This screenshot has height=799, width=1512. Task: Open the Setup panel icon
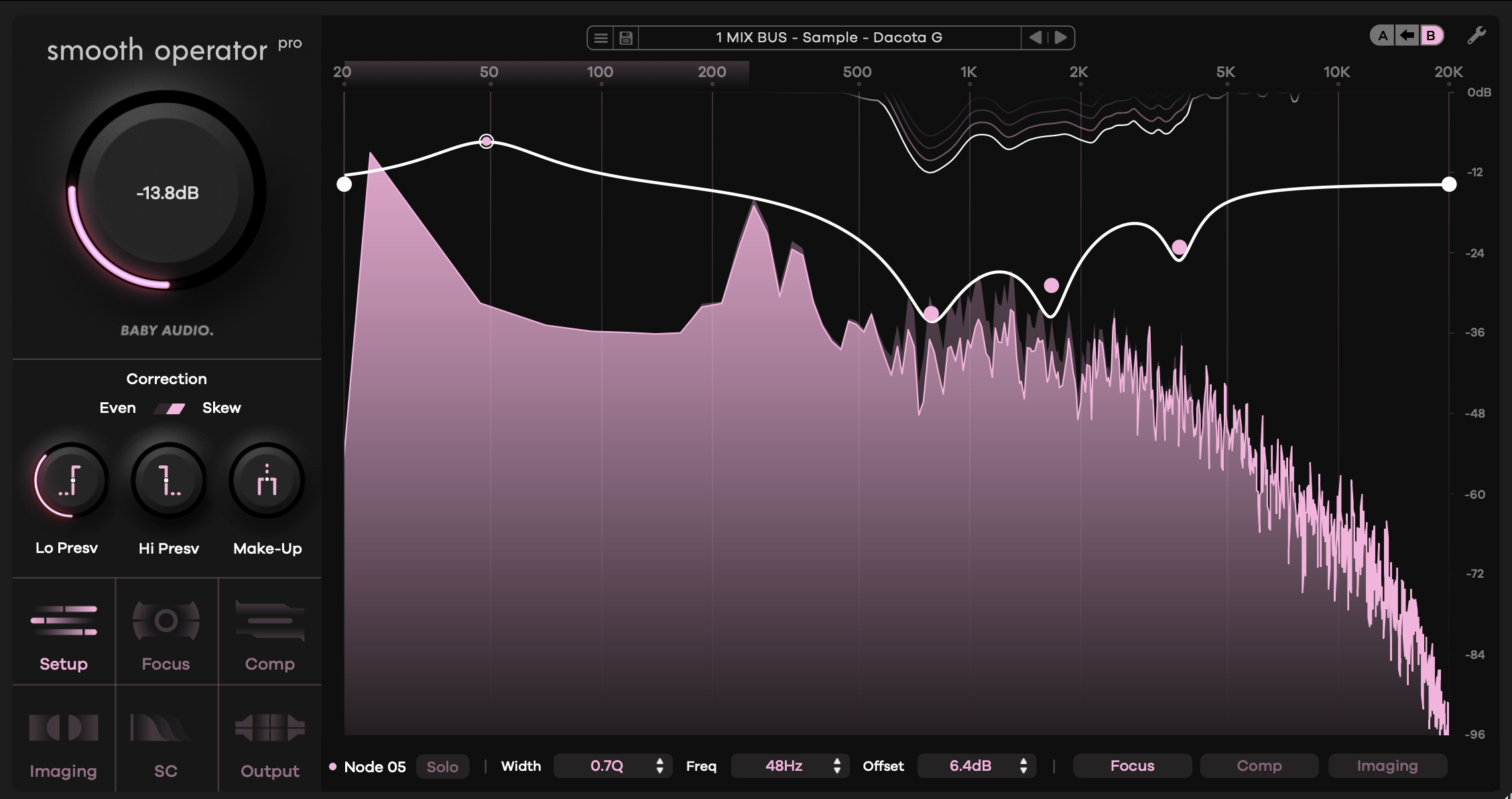click(x=64, y=621)
